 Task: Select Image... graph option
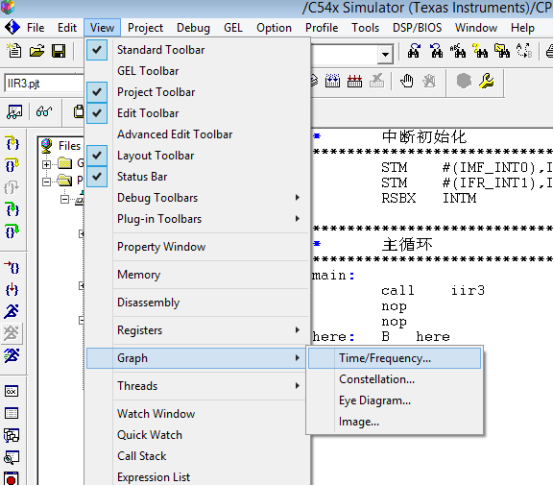click(x=394, y=422)
